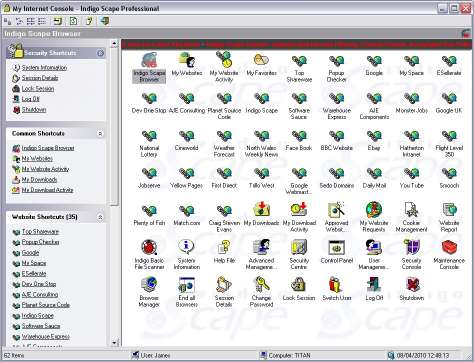Click the first view-mode toolbar button
The width and height of the screenshot is (474, 362).
(x=7, y=22)
